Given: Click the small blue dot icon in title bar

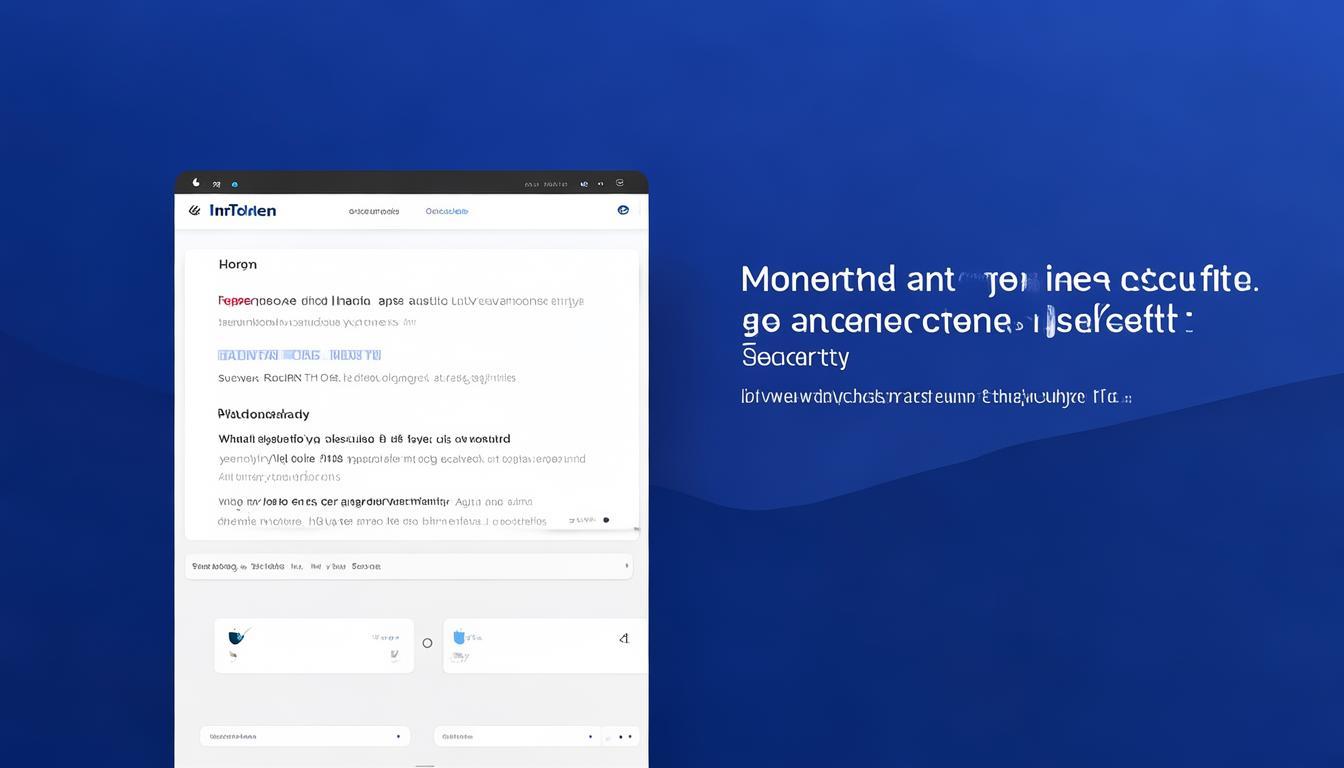Looking at the screenshot, I should (234, 184).
